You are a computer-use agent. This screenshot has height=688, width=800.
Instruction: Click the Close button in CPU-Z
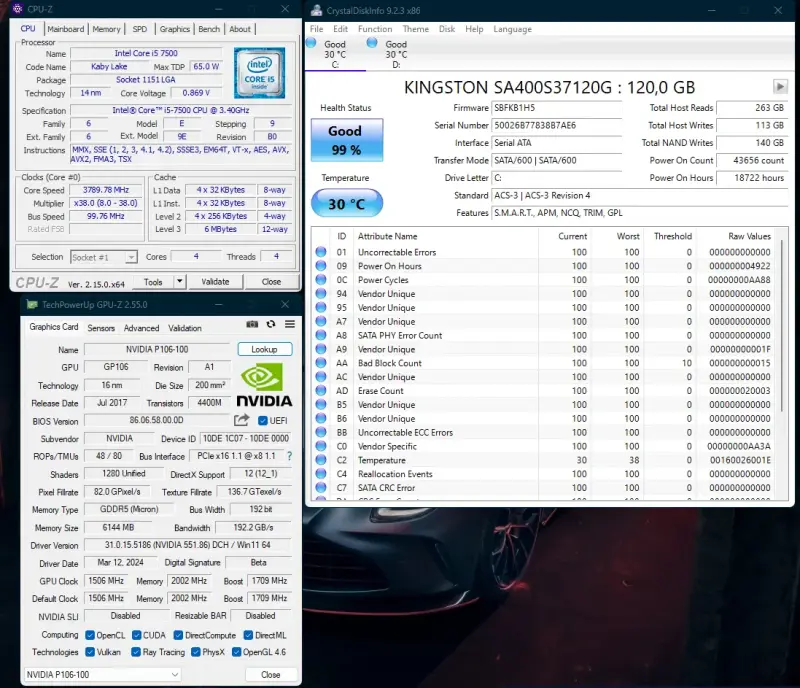point(271,281)
